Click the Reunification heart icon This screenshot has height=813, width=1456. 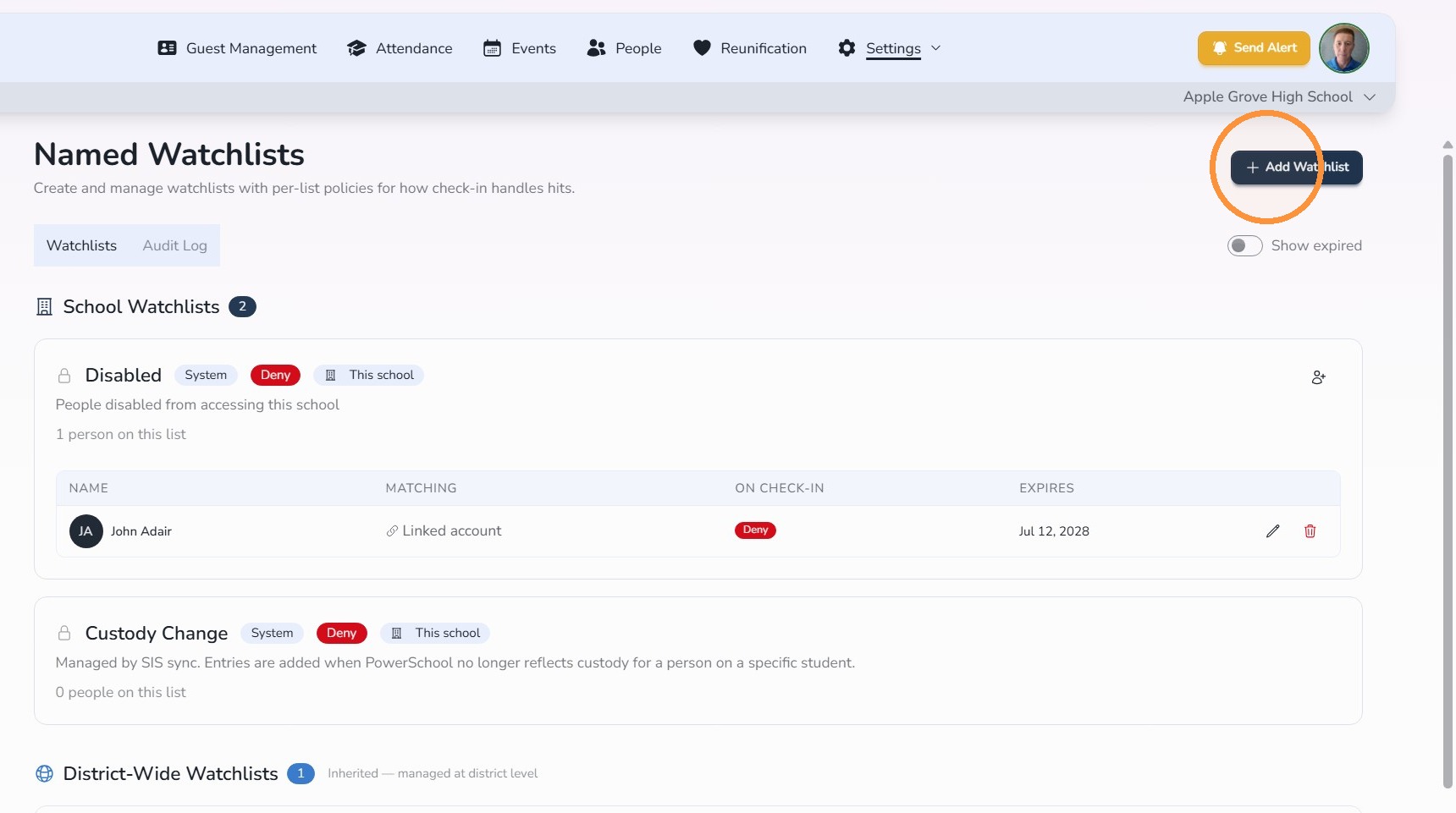(702, 48)
